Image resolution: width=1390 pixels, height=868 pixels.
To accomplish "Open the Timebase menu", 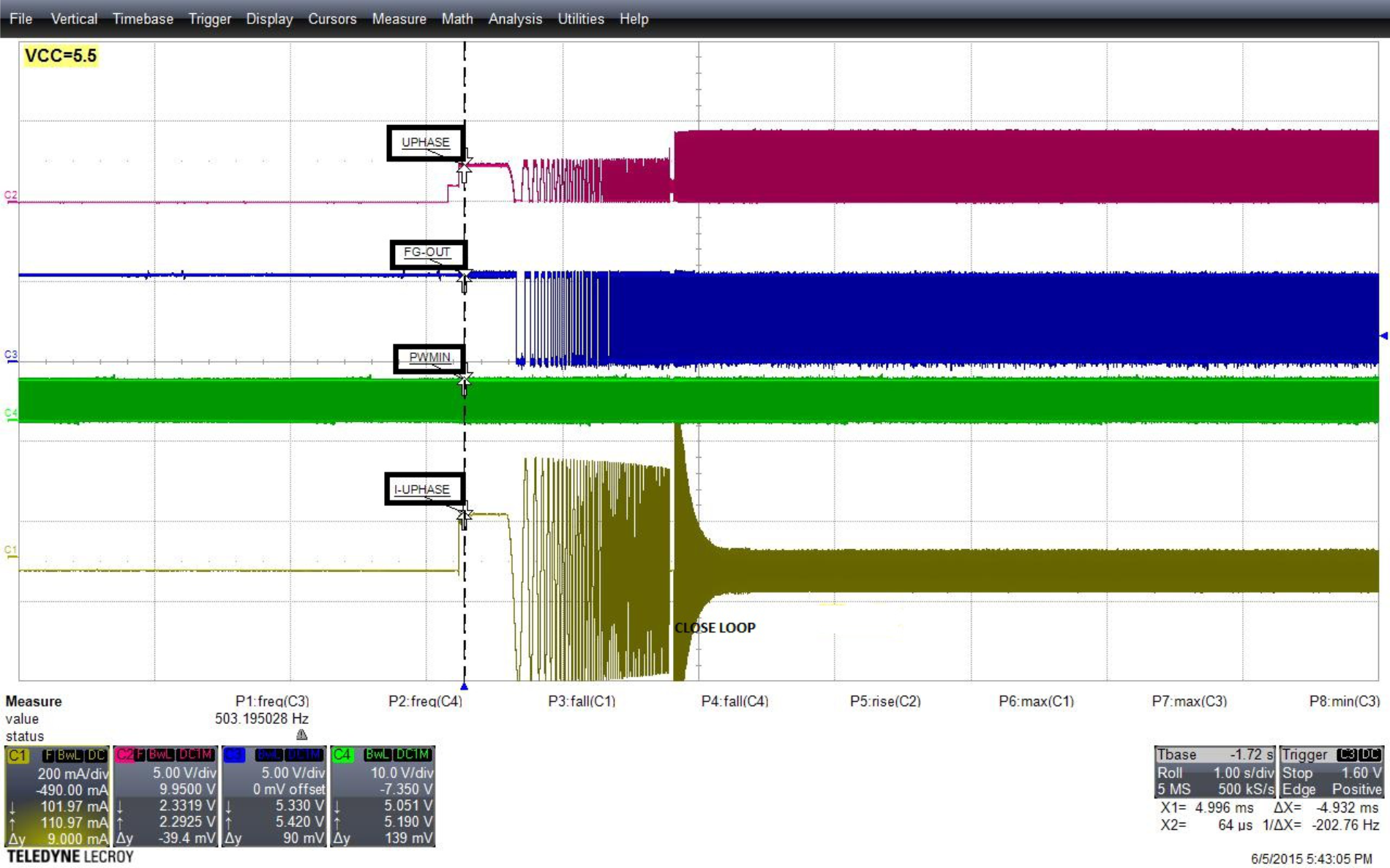I will point(143,19).
